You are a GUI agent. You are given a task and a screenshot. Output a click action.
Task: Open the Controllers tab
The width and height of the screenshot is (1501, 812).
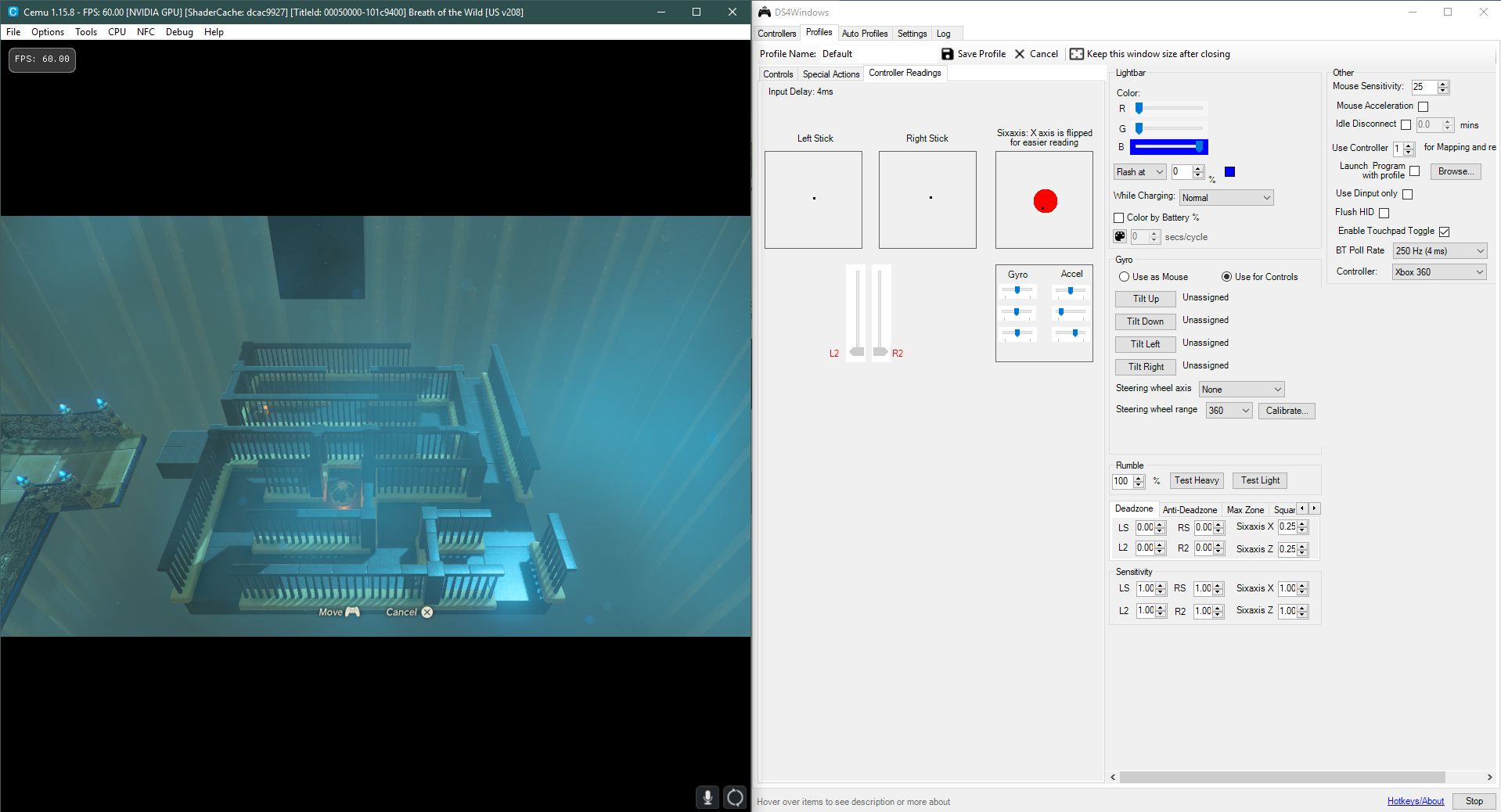pos(777,34)
